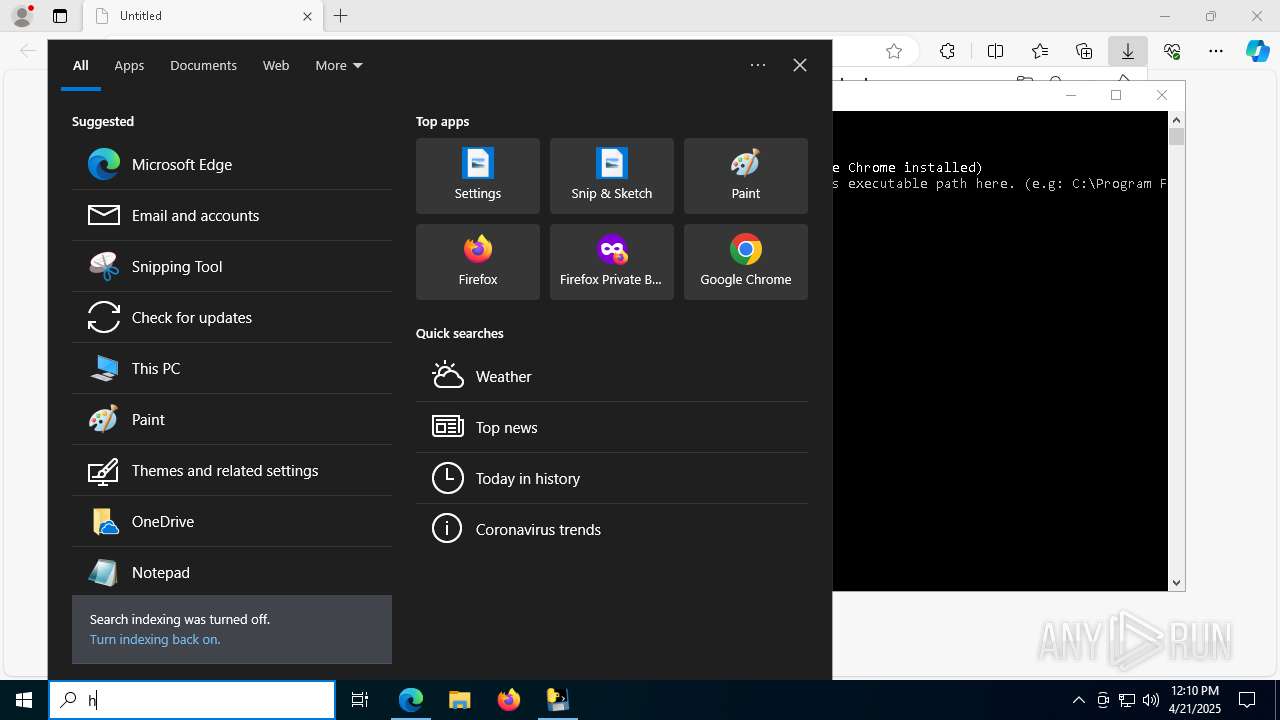Open Edge from the taskbar

pos(411,700)
